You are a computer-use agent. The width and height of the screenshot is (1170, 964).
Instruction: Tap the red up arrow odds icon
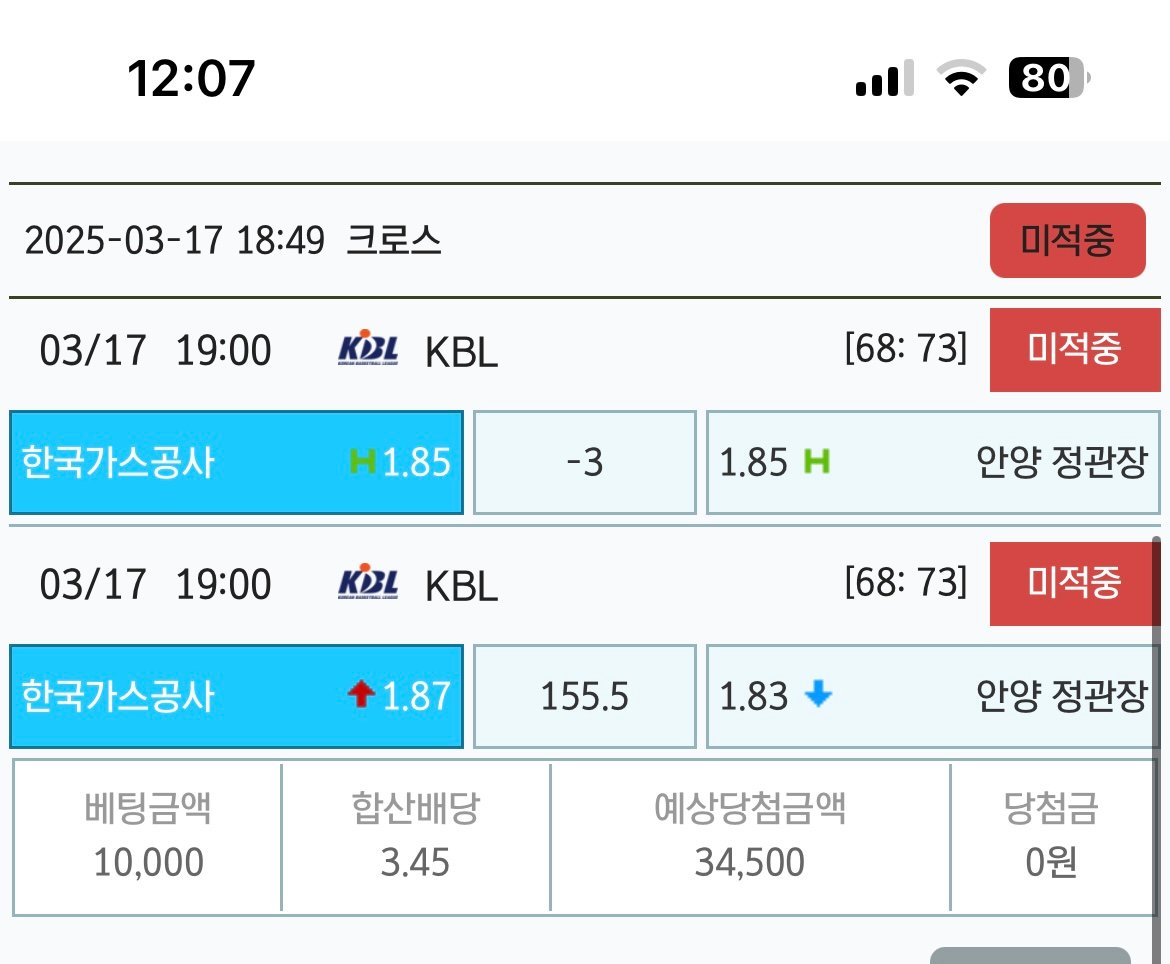[x=362, y=696]
